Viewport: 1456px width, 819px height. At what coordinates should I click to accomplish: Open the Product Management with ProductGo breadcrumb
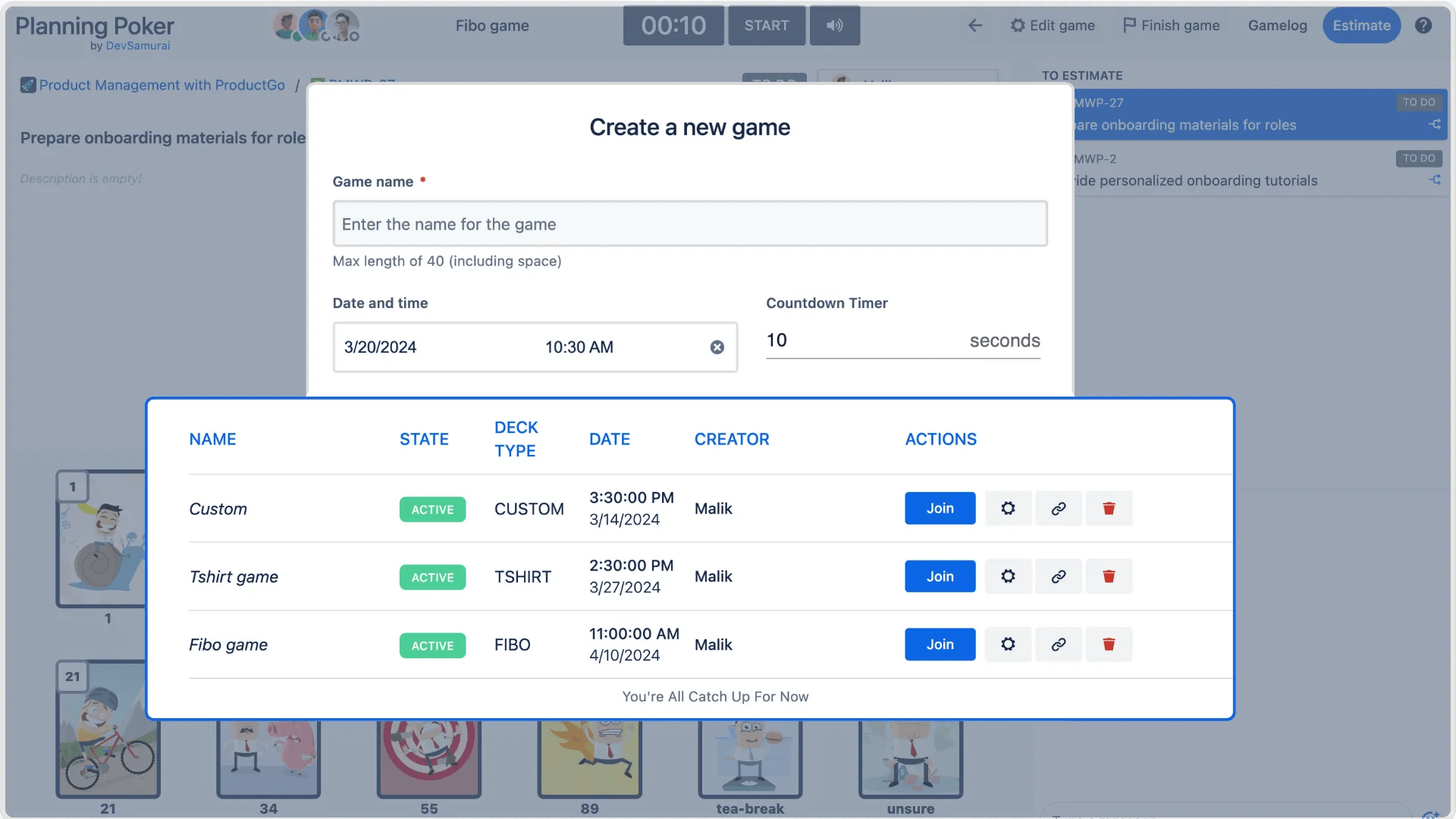pyautogui.click(x=162, y=85)
